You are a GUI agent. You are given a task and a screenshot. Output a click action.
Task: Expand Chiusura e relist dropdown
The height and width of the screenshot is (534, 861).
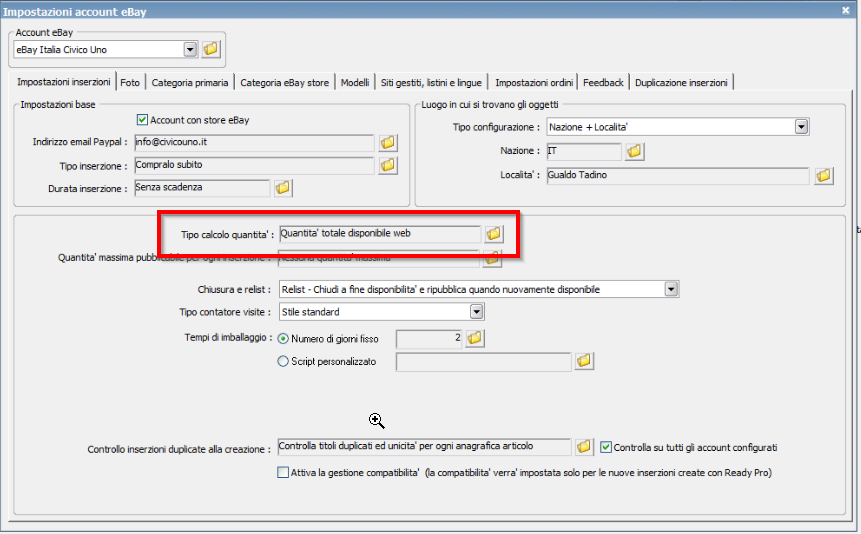click(x=671, y=289)
